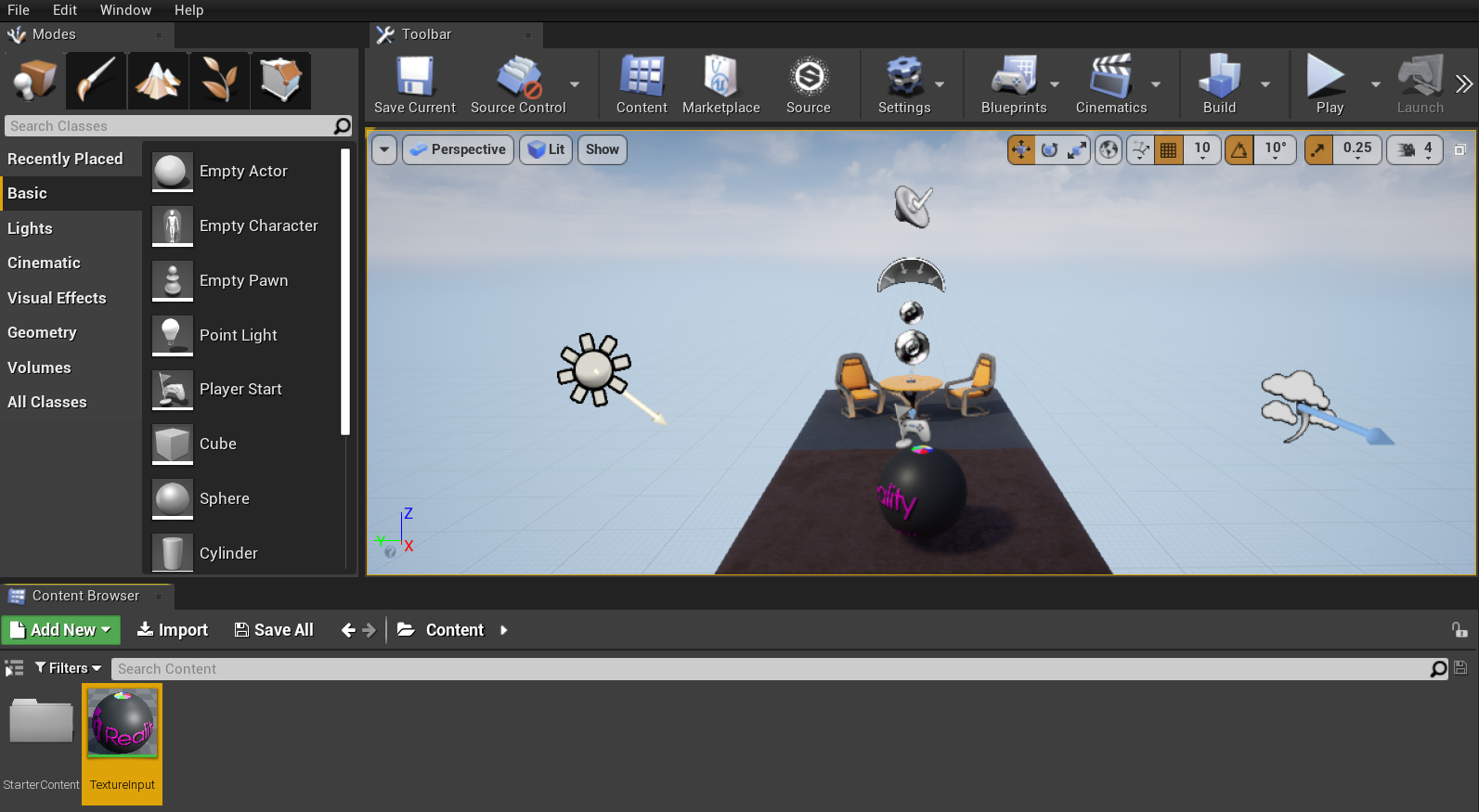Click the Build toolbar icon
1479x812 pixels.
click(1219, 85)
